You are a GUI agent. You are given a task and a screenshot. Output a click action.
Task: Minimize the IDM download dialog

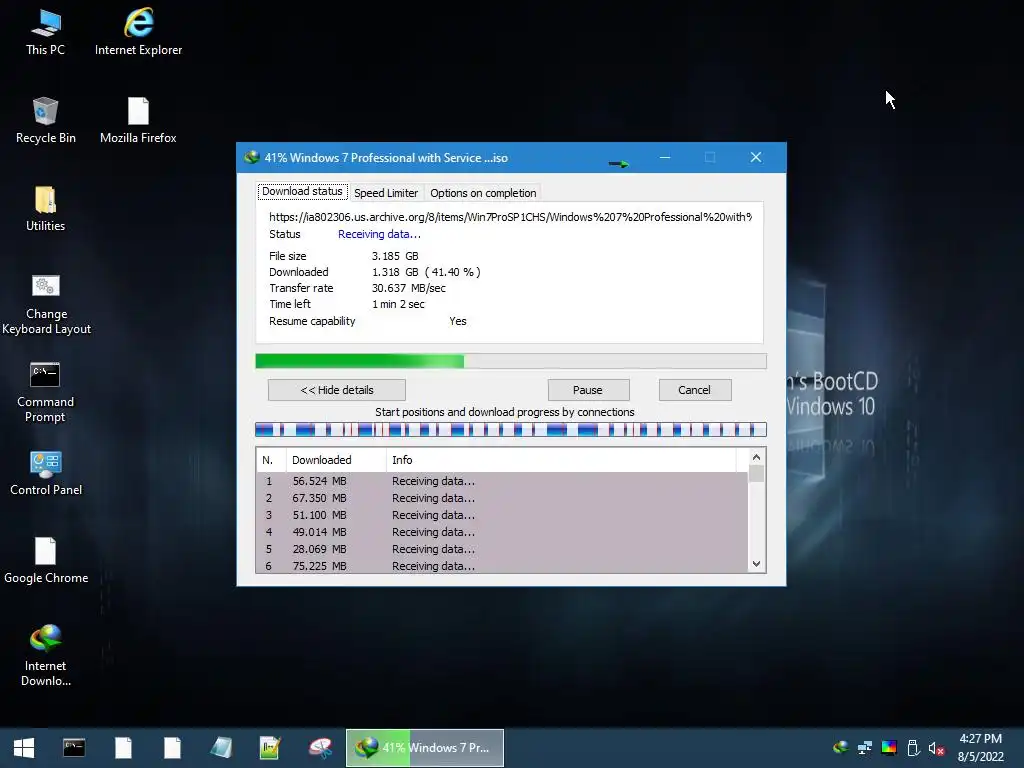[665, 157]
